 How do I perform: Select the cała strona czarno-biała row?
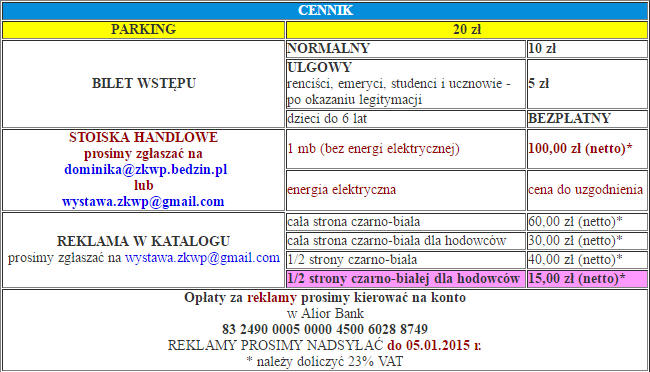[467, 222]
